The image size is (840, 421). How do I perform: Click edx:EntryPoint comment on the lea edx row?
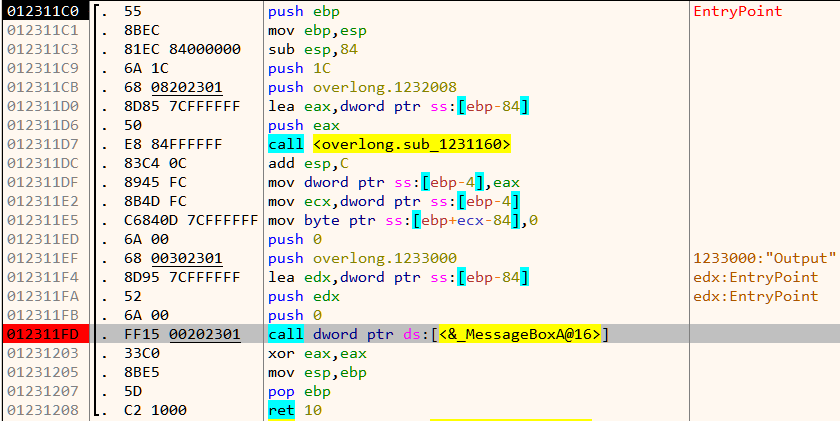coord(756,277)
